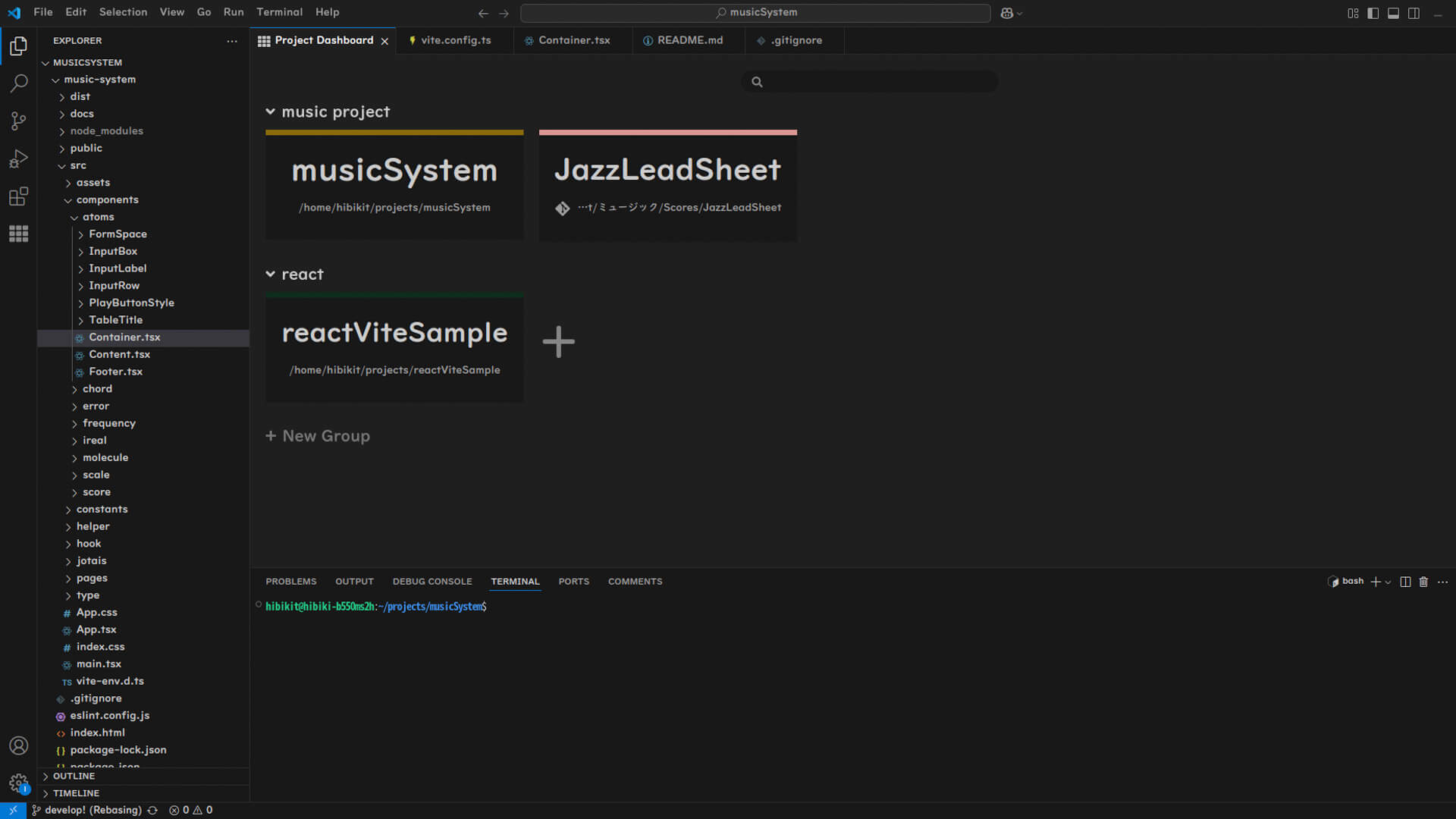The height and width of the screenshot is (819, 1456).
Task: Switch to the vite.config.ts tab
Action: [455, 40]
